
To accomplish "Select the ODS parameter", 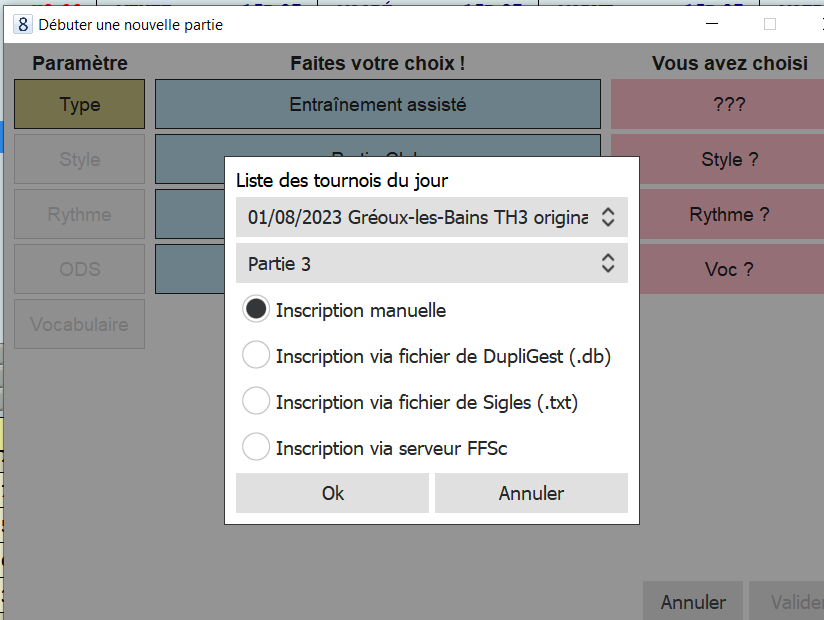I will [x=80, y=270].
